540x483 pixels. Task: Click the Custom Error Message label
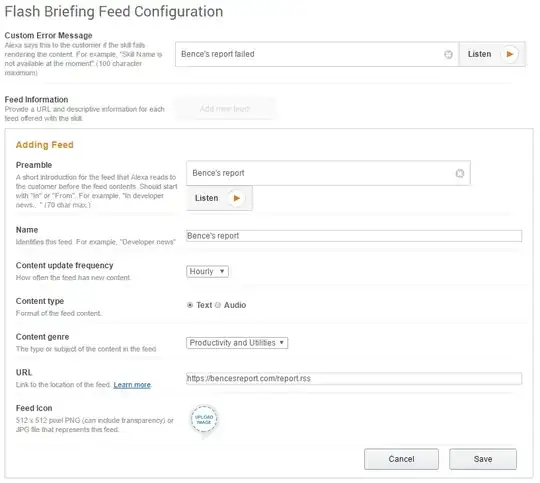49,35
